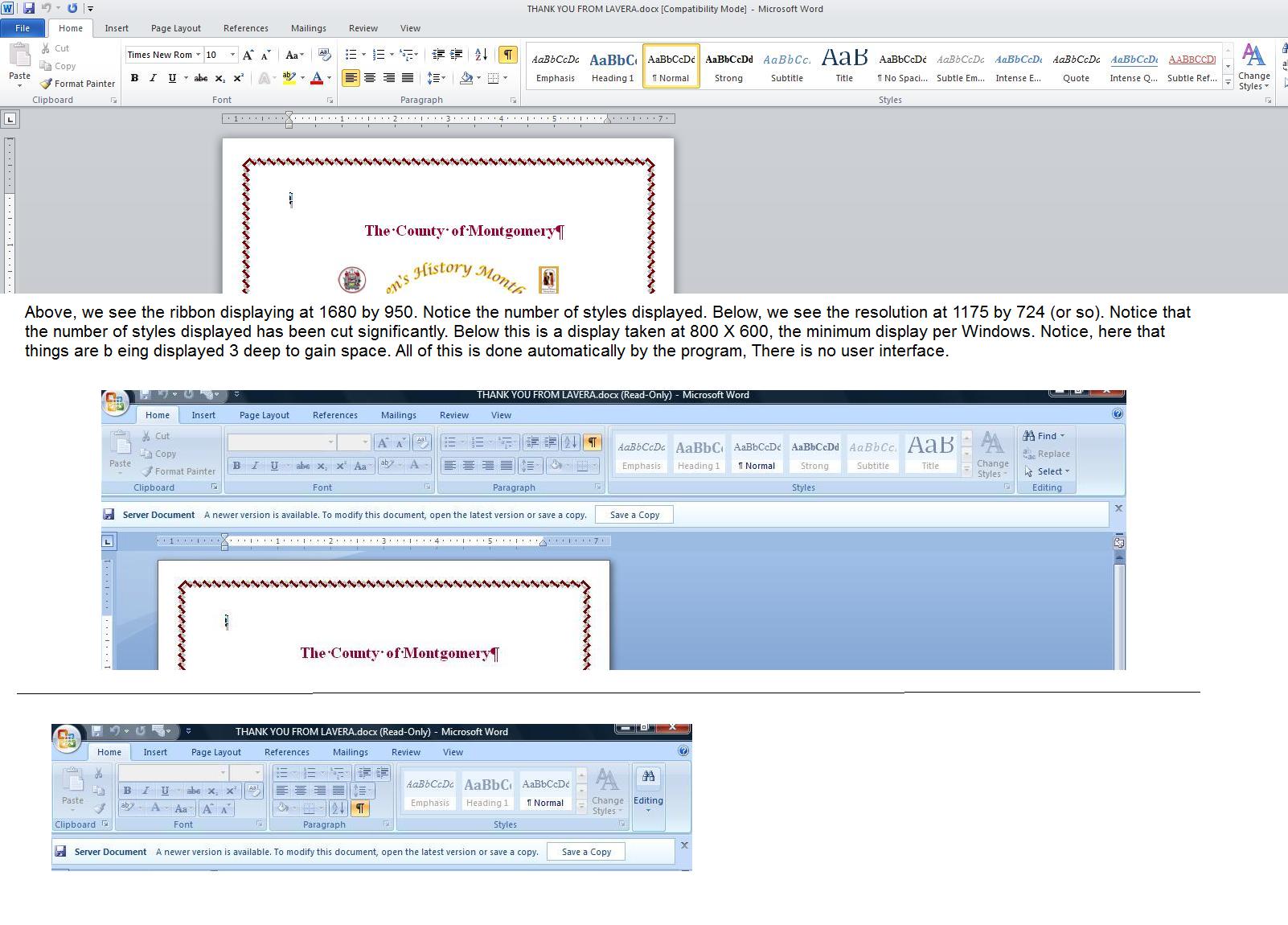The height and width of the screenshot is (925, 1288).
Task: Open Mailings tab in top window
Action: tap(309, 28)
